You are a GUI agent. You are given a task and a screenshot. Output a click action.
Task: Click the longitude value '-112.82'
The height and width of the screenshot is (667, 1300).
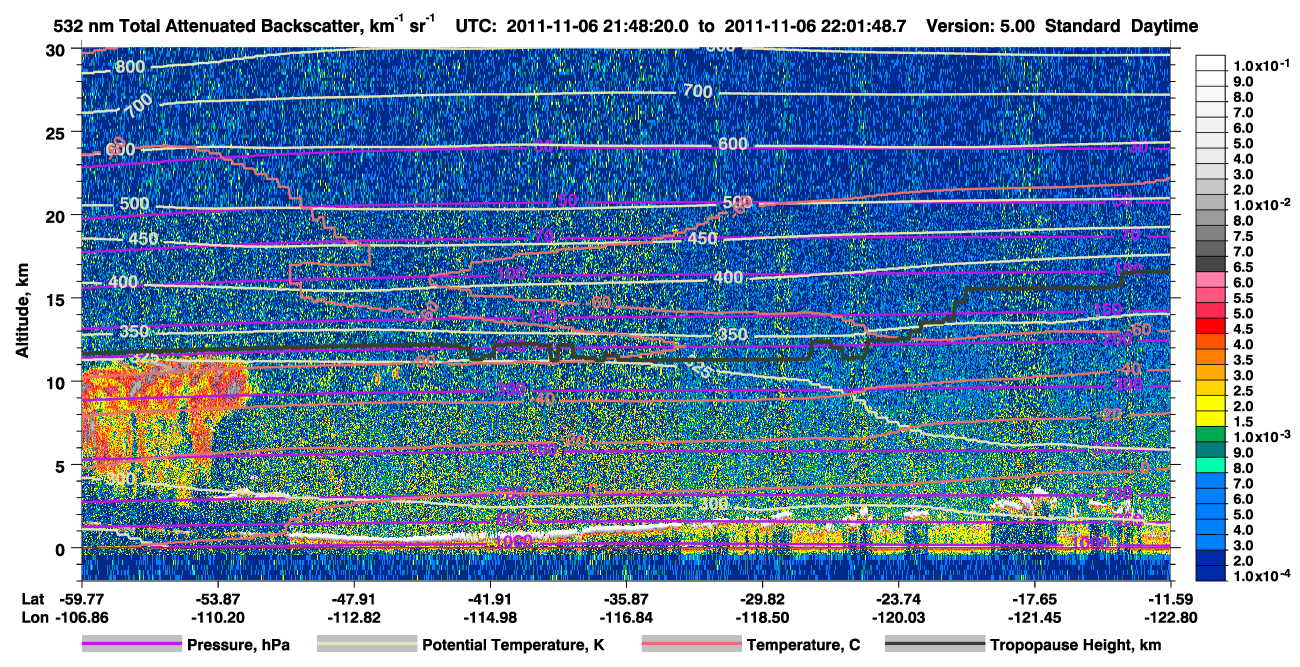click(353, 618)
